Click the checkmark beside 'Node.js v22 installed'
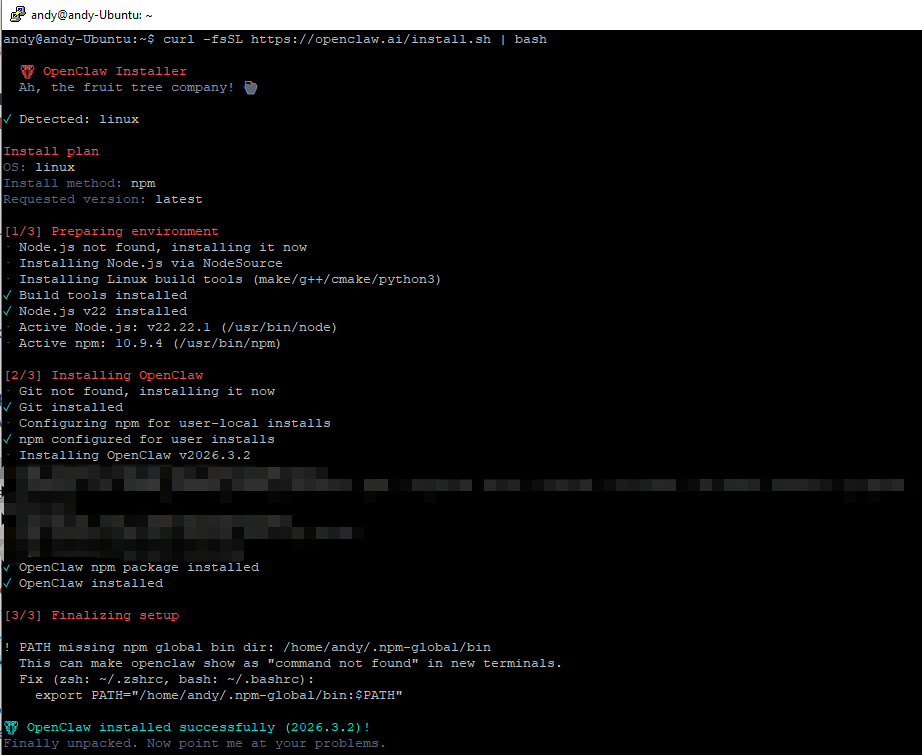Screen dimensions: 922x755 pos(7,312)
